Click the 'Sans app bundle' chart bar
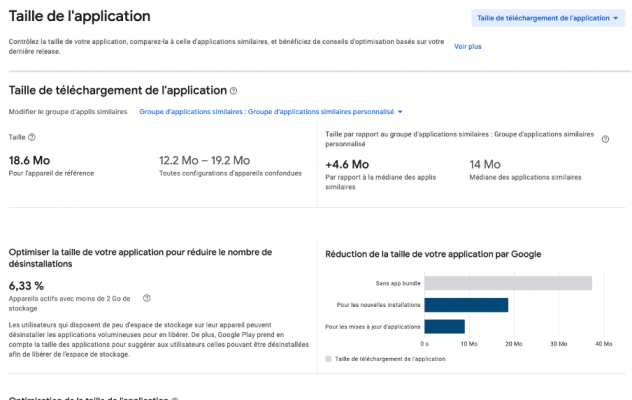This screenshot has height=400, width=632. [508, 283]
